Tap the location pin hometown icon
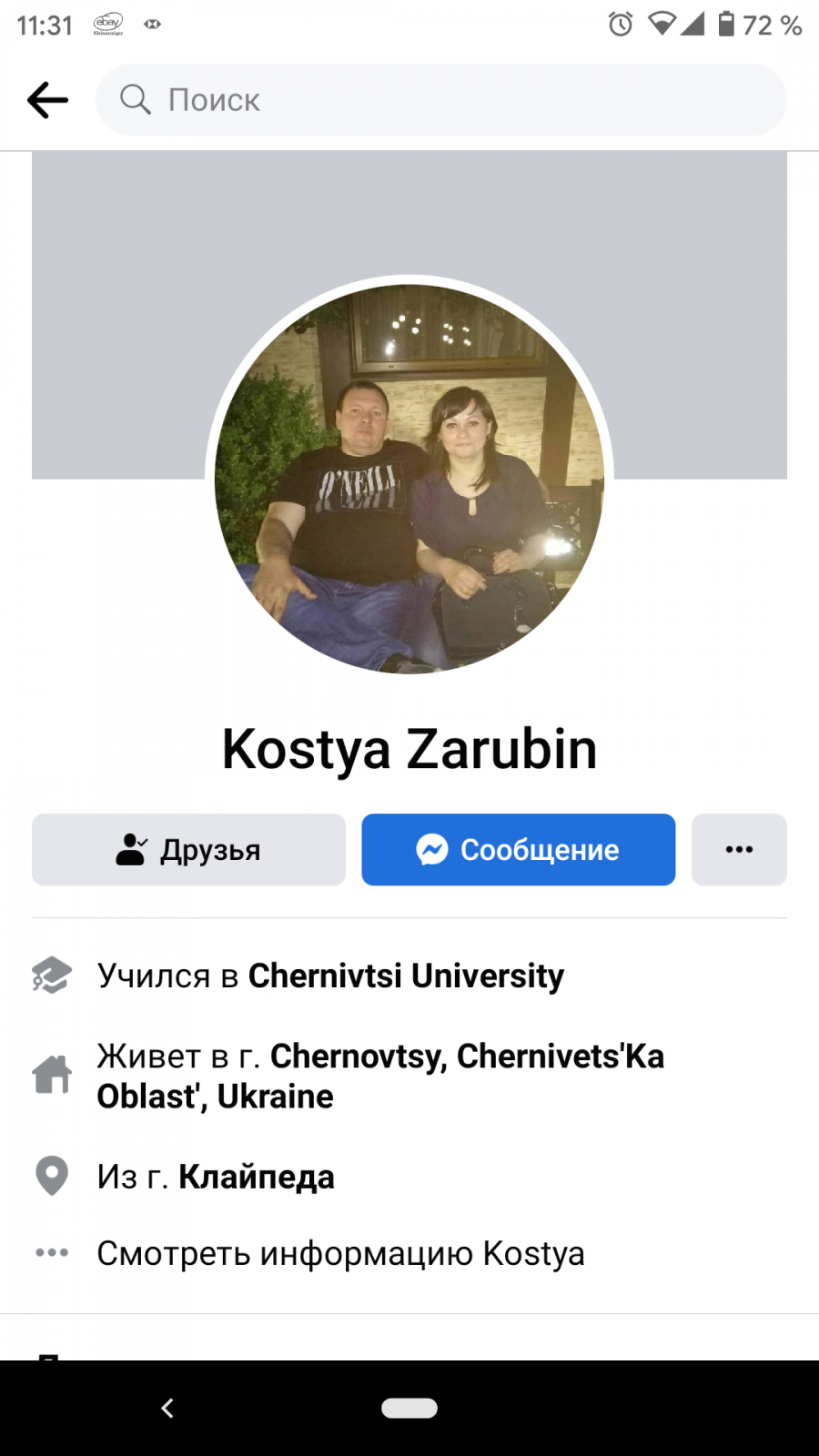Viewport: 819px width, 1456px height. pos(52,1176)
